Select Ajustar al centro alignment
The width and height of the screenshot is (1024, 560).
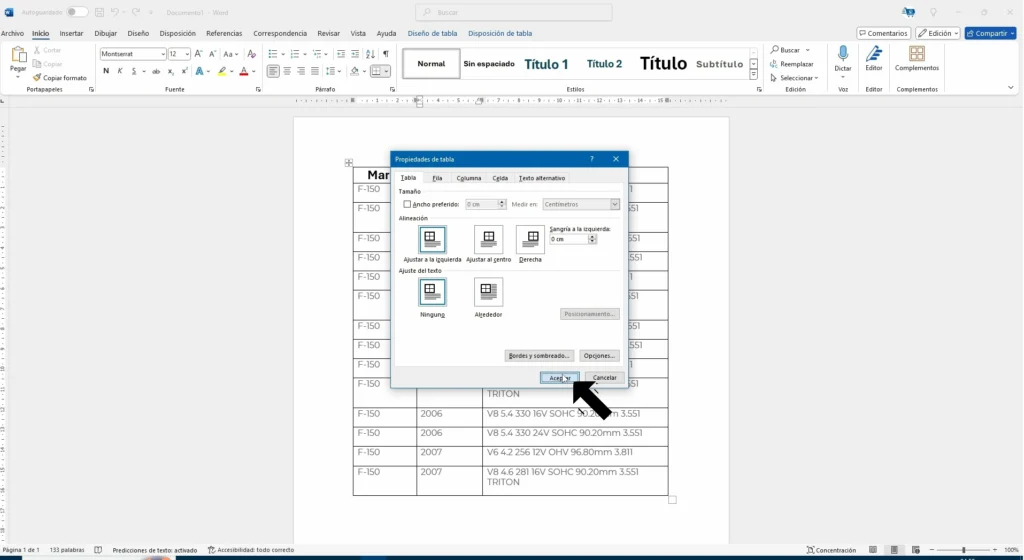click(488, 240)
